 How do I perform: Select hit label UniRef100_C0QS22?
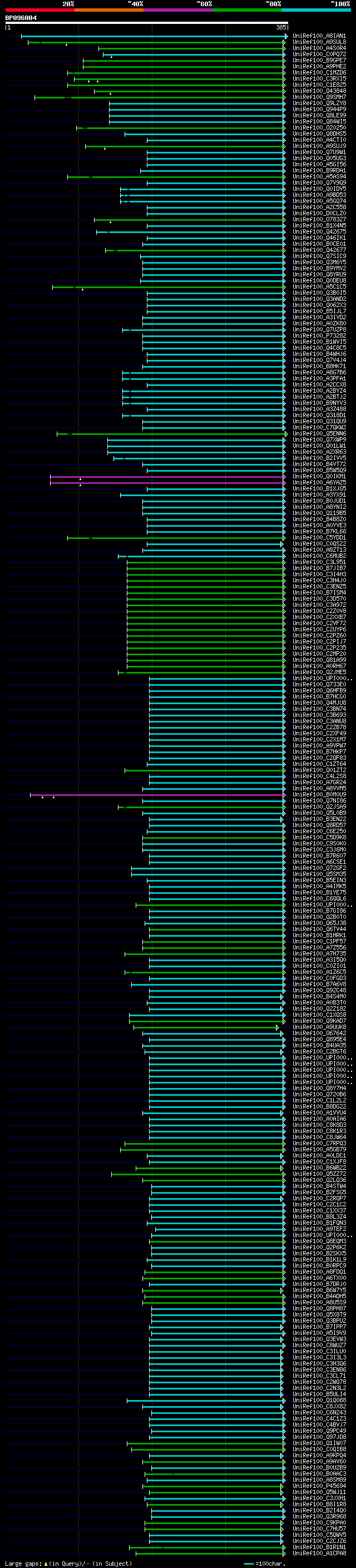[x=319, y=543]
